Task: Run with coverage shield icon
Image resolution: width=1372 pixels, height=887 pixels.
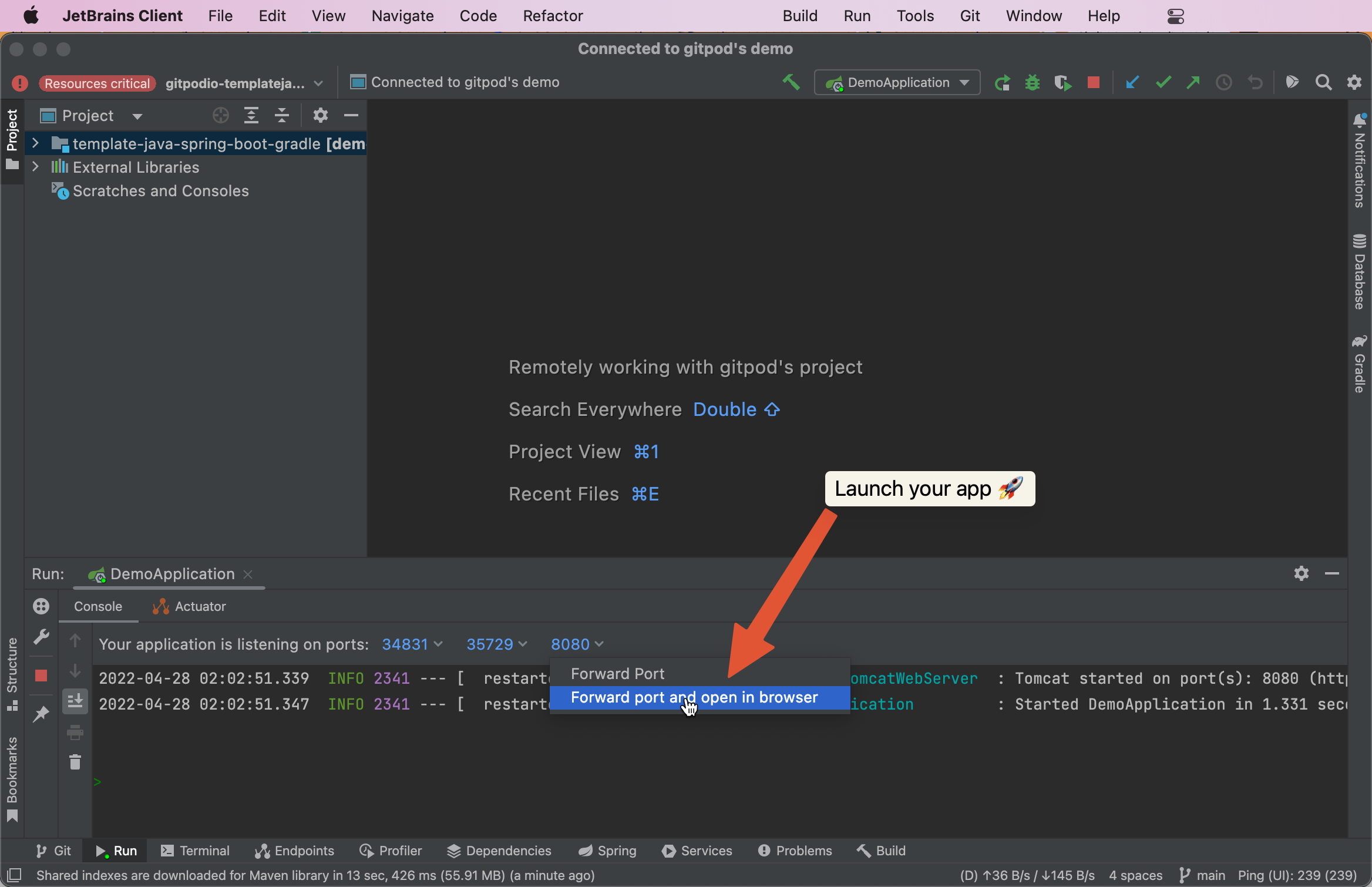Action: pos(1062,83)
